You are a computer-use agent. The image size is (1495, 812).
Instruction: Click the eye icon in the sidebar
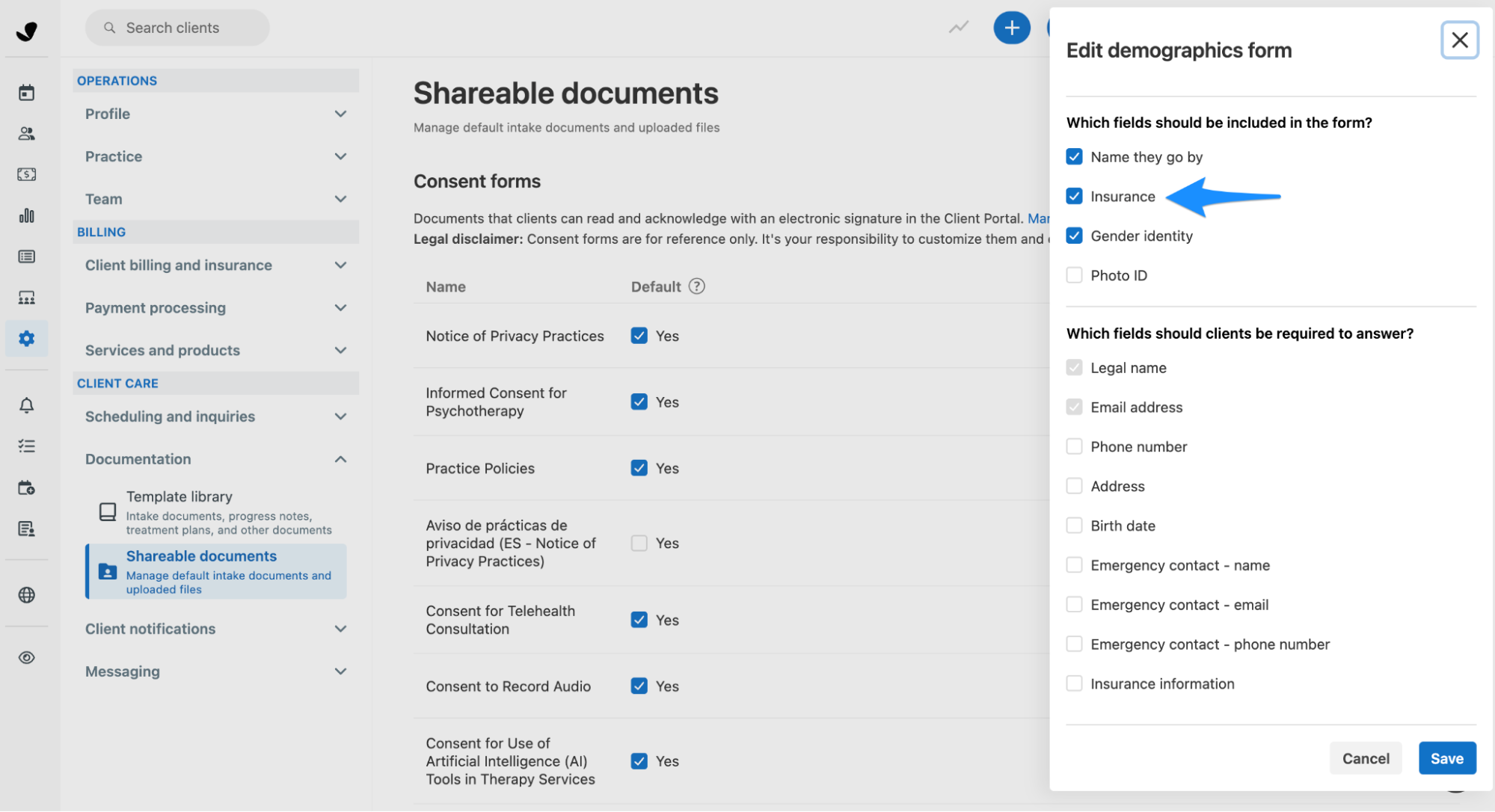click(26, 658)
